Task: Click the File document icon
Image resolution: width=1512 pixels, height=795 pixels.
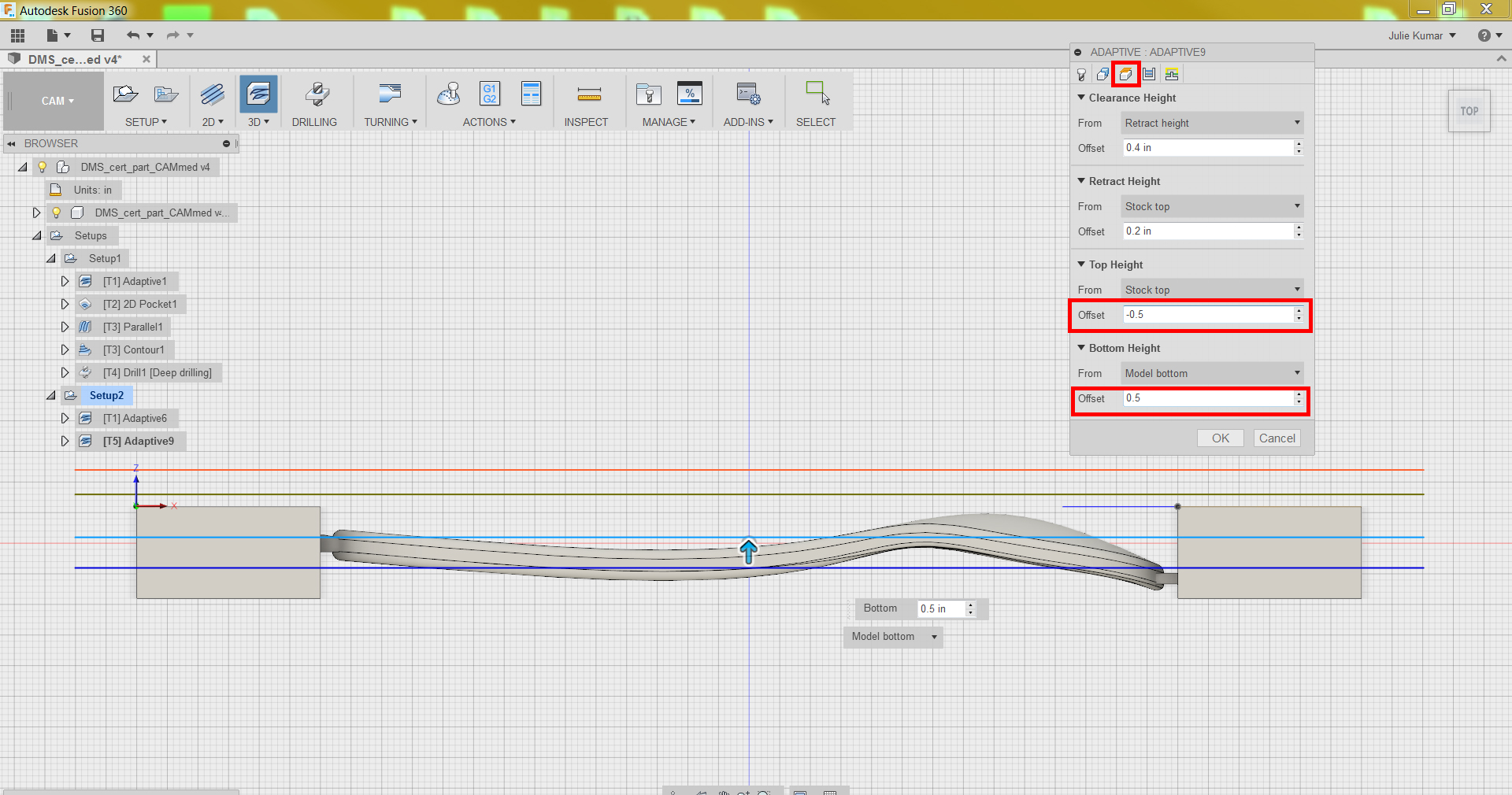Action: [x=53, y=35]
